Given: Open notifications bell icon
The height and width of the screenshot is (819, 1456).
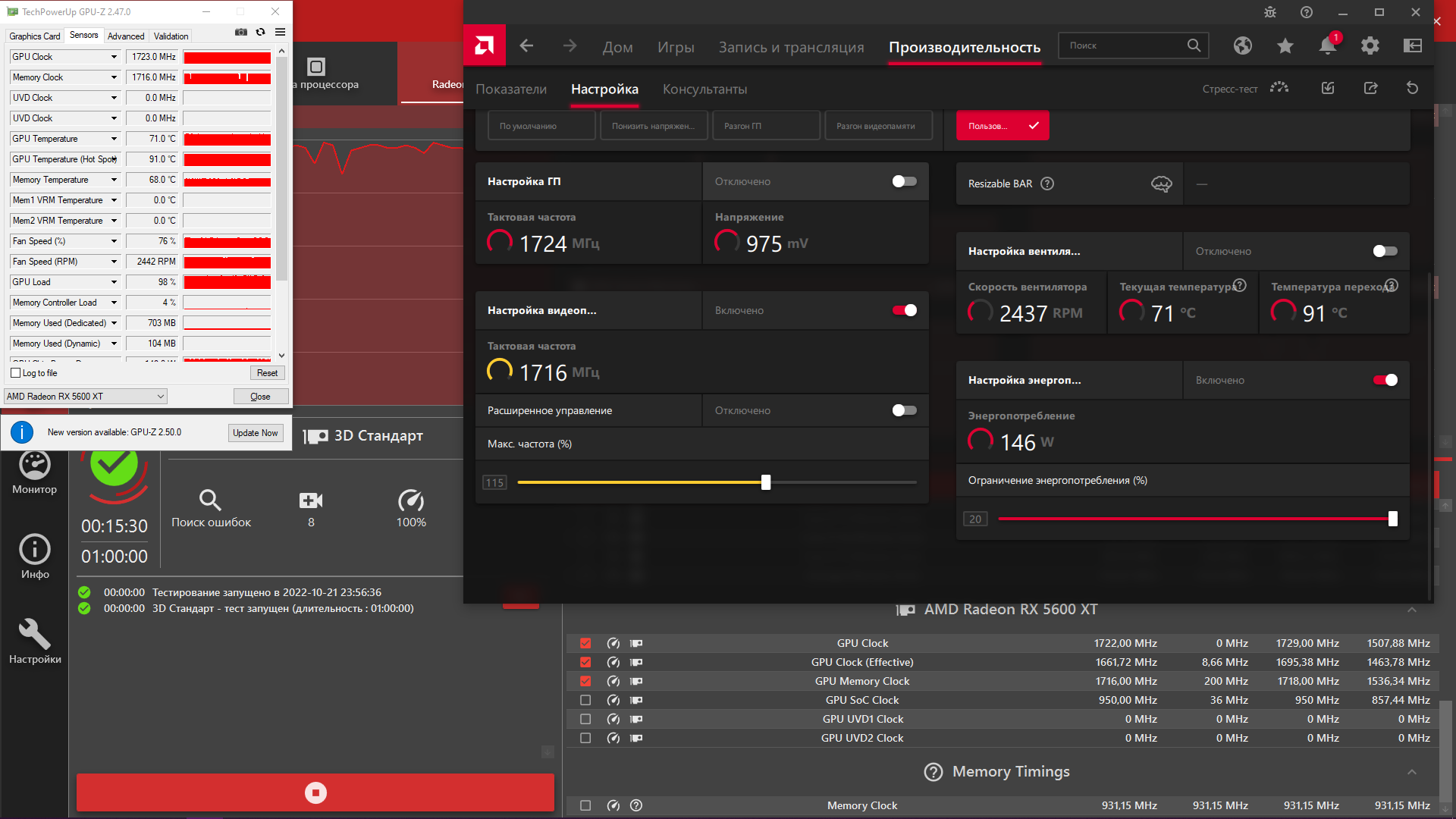Looking at the screenshot, I should [x=1328, y=45].
